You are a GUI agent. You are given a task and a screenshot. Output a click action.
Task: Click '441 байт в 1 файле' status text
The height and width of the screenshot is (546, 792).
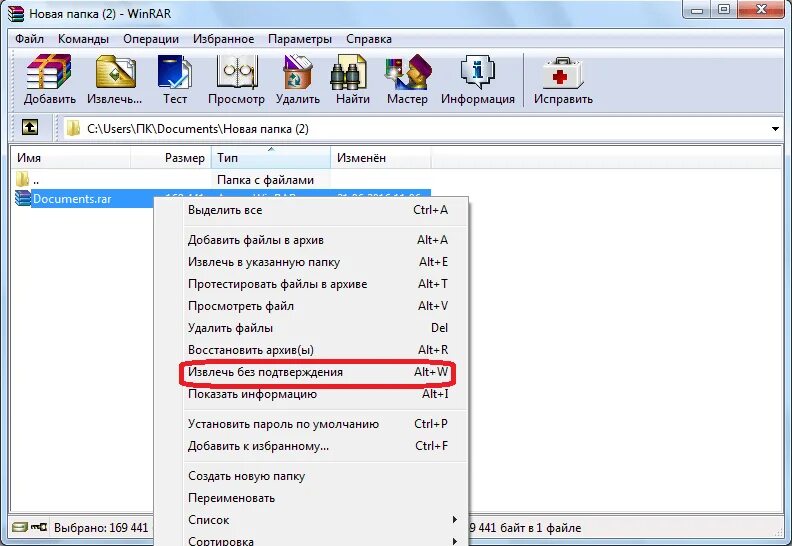[x=530, y=528]
